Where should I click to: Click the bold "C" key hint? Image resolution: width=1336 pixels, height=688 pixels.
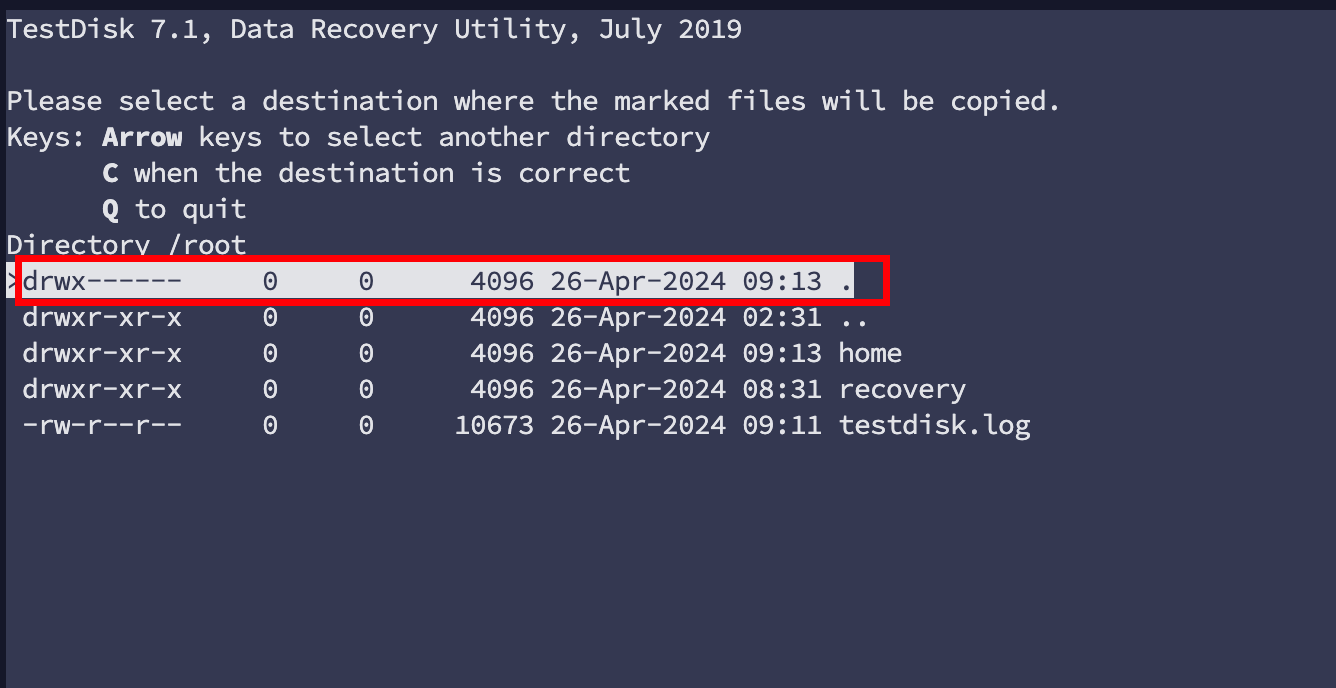(110, 173)
